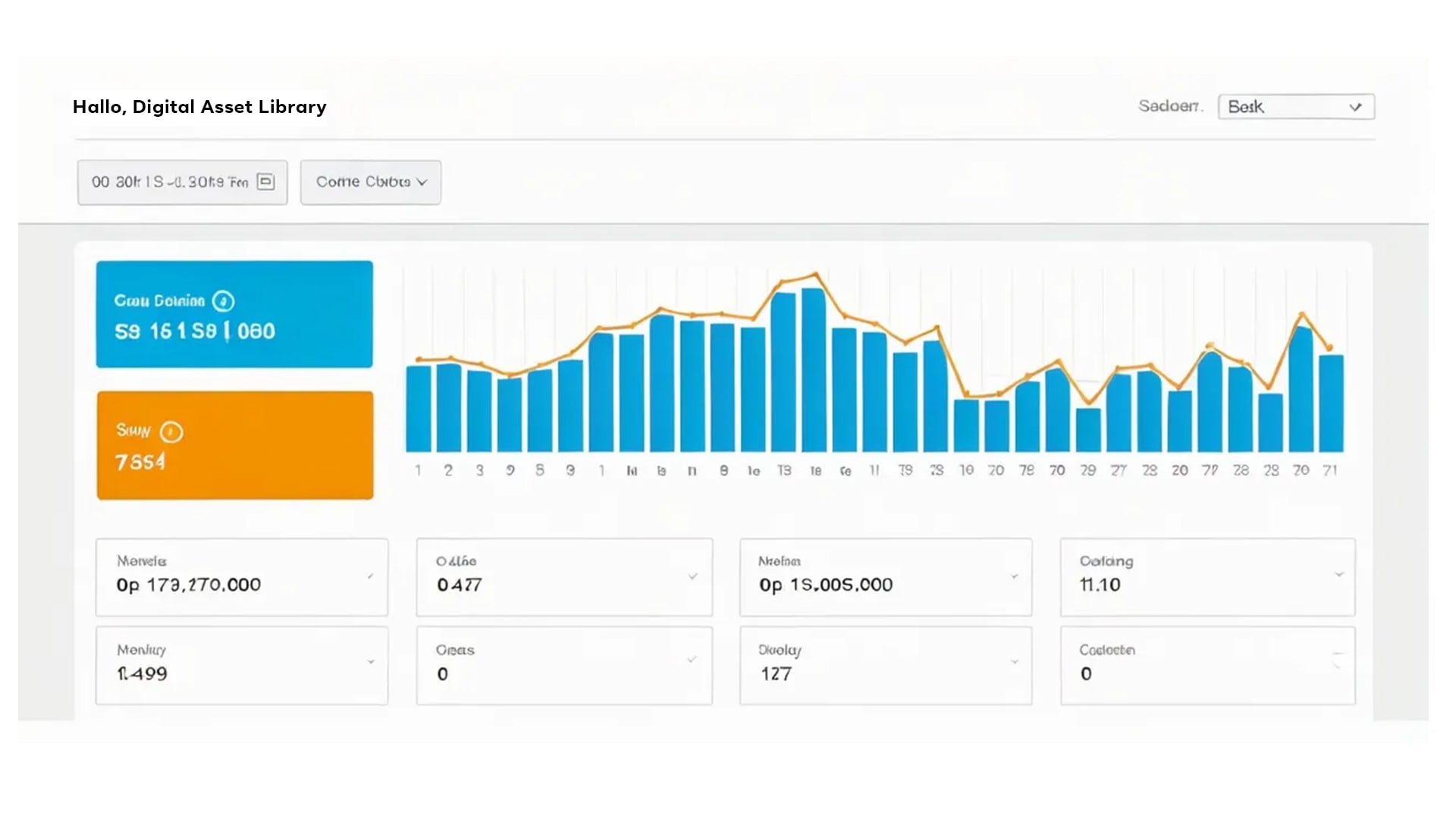The width and height of the screenshot is (1456, 819).
Task: Click the "Sadoerr." label beside the dropdown
Action: (1170, 106)
